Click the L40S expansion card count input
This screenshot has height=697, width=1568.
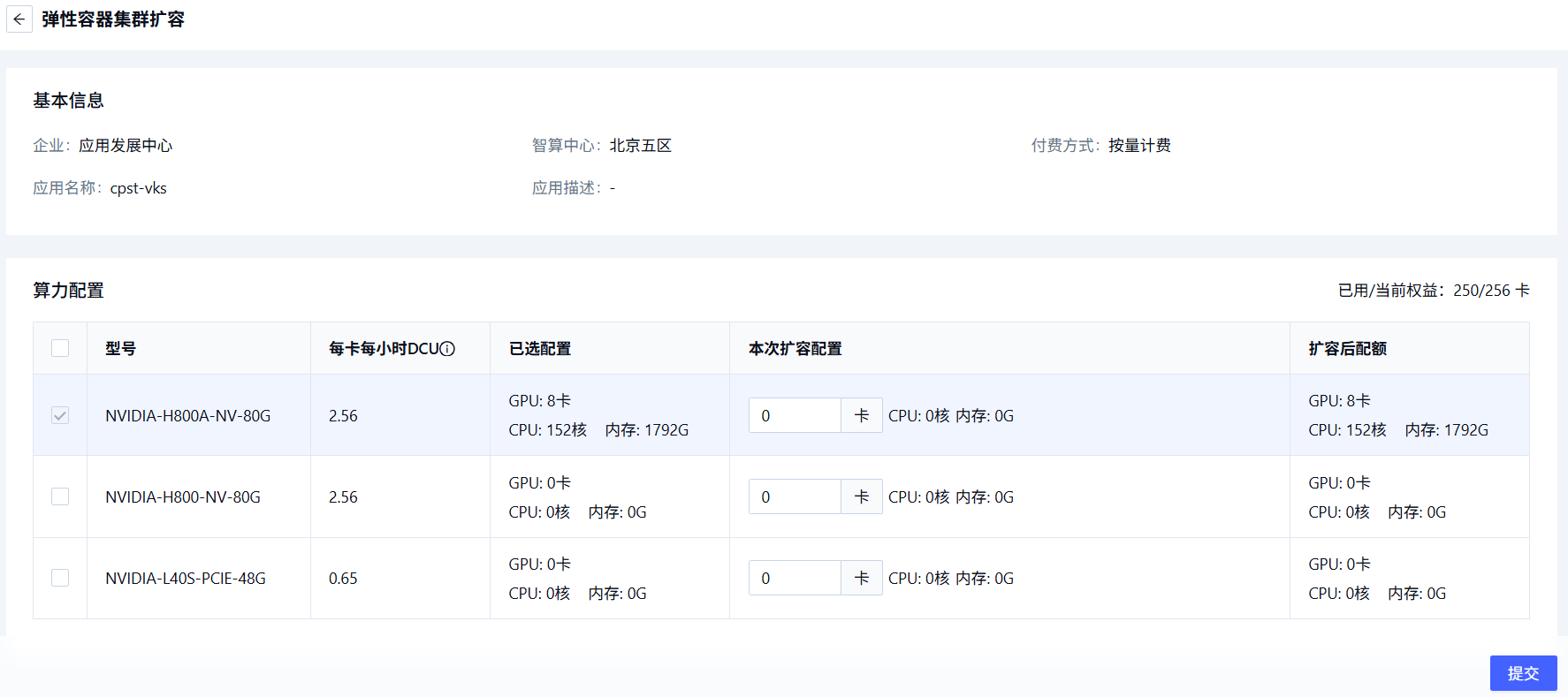[794, 578]
